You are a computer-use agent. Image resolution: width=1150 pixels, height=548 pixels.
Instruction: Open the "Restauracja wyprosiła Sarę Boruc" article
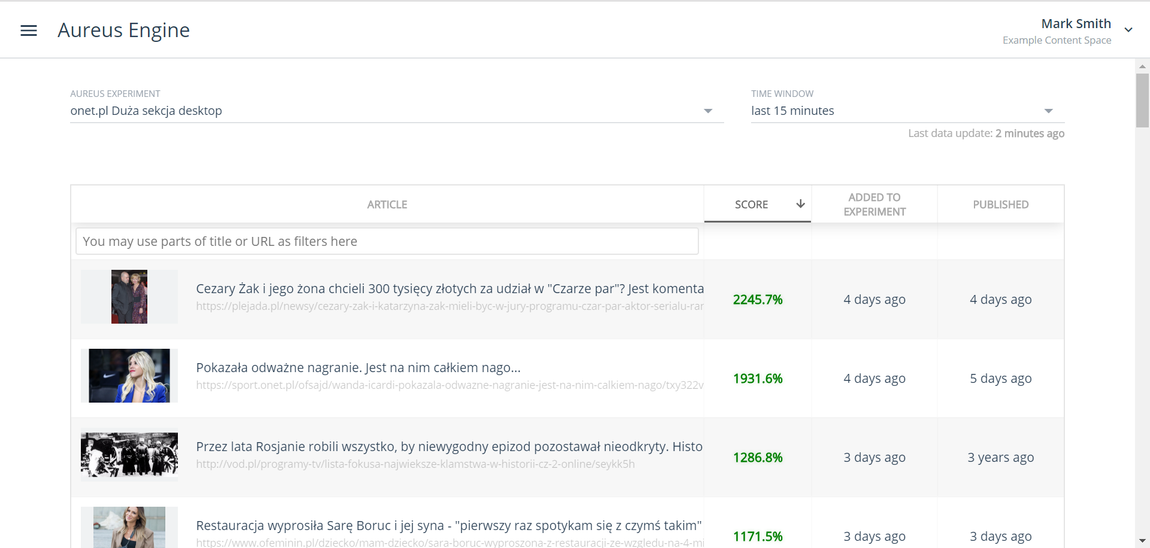[x=449, y=525]
